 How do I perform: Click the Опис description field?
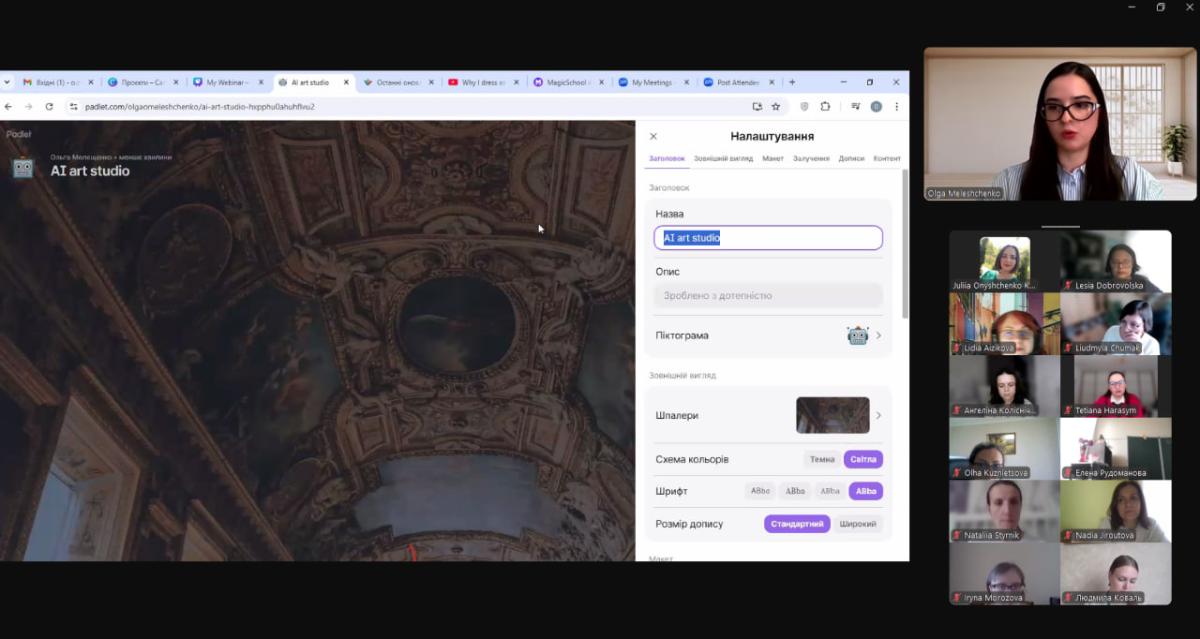pyautogui.click(x=768, y=296)
